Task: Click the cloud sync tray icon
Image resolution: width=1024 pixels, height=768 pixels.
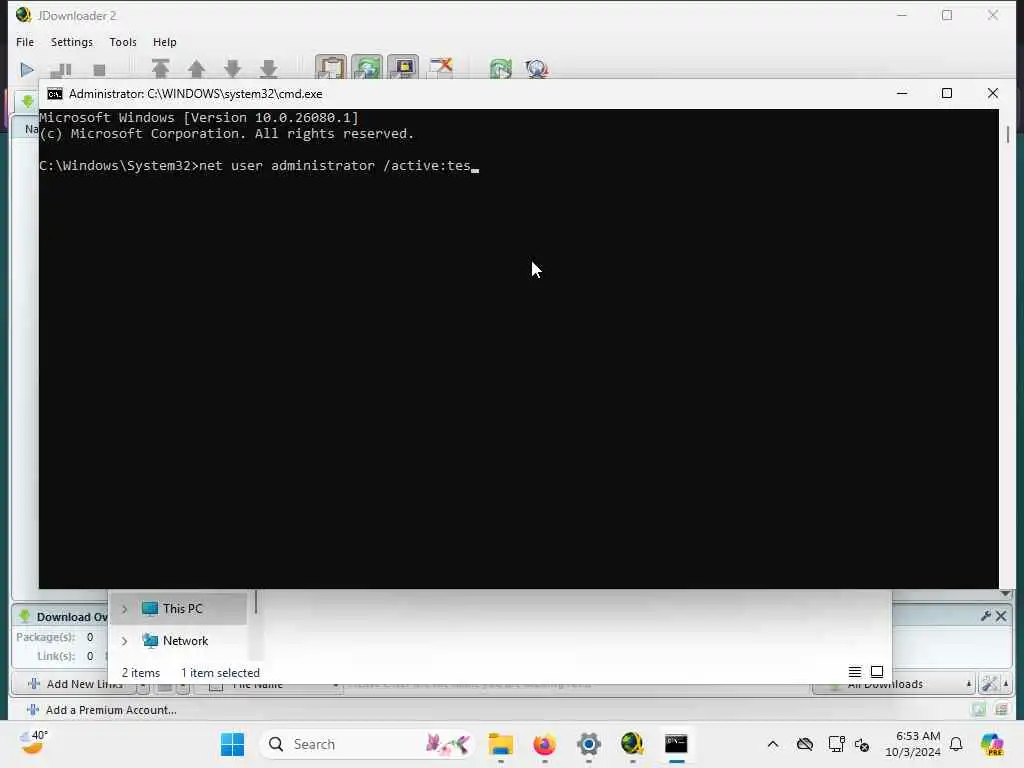Action: click(805, 744)
